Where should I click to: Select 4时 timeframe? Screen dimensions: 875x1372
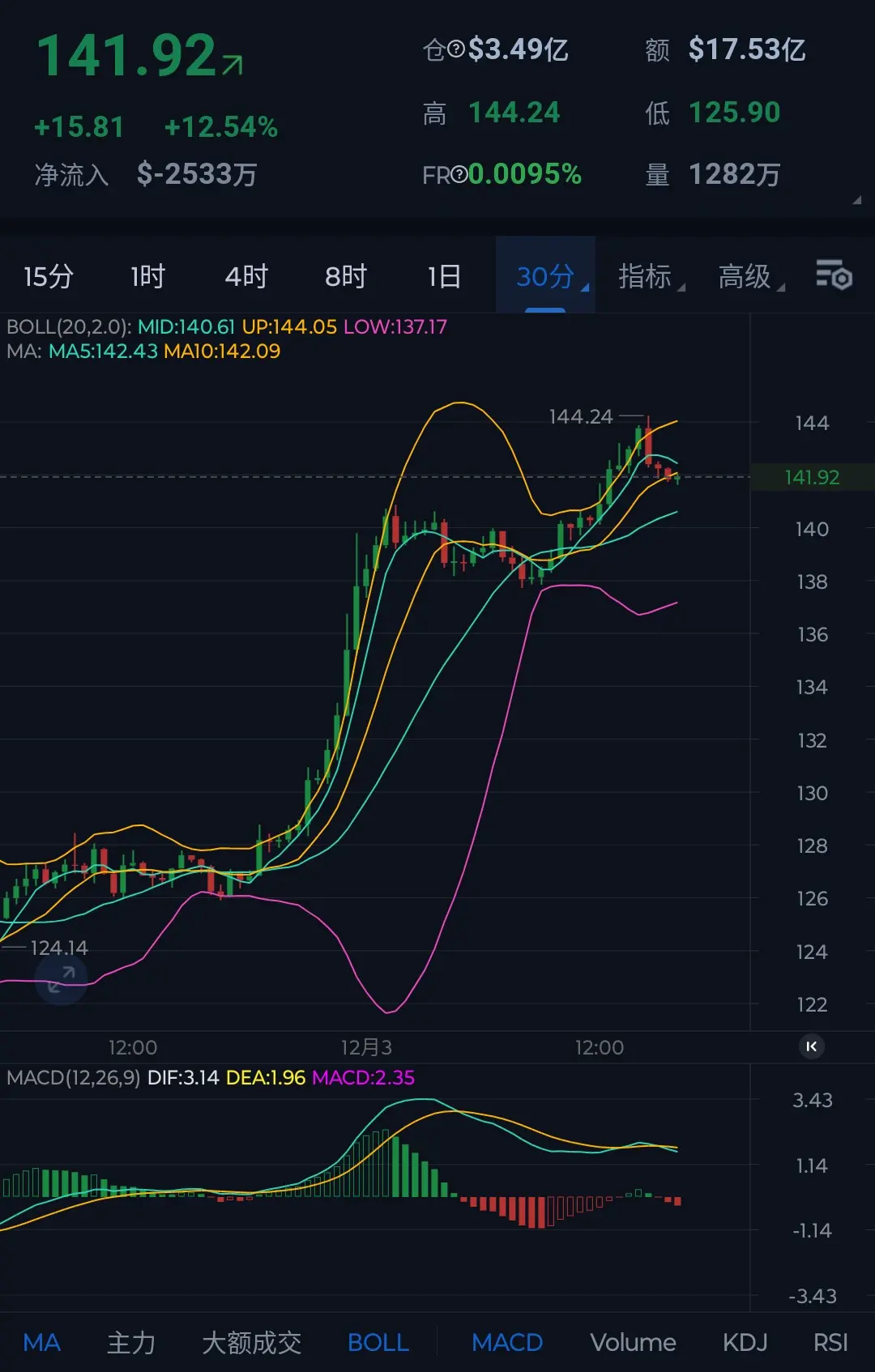[246, 276]
